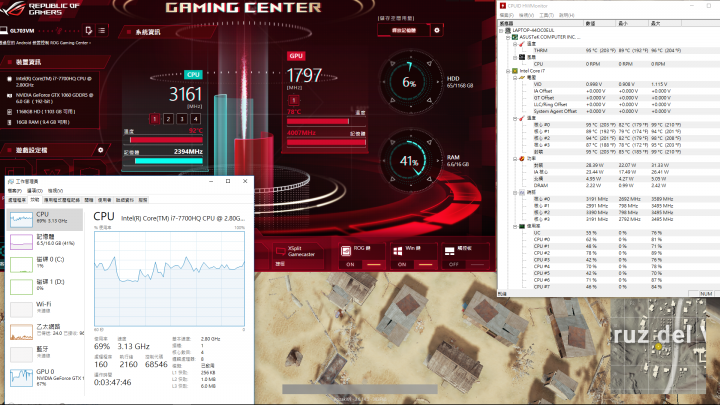Collapse the Intel Core i7 node

(x=508, y=71)
